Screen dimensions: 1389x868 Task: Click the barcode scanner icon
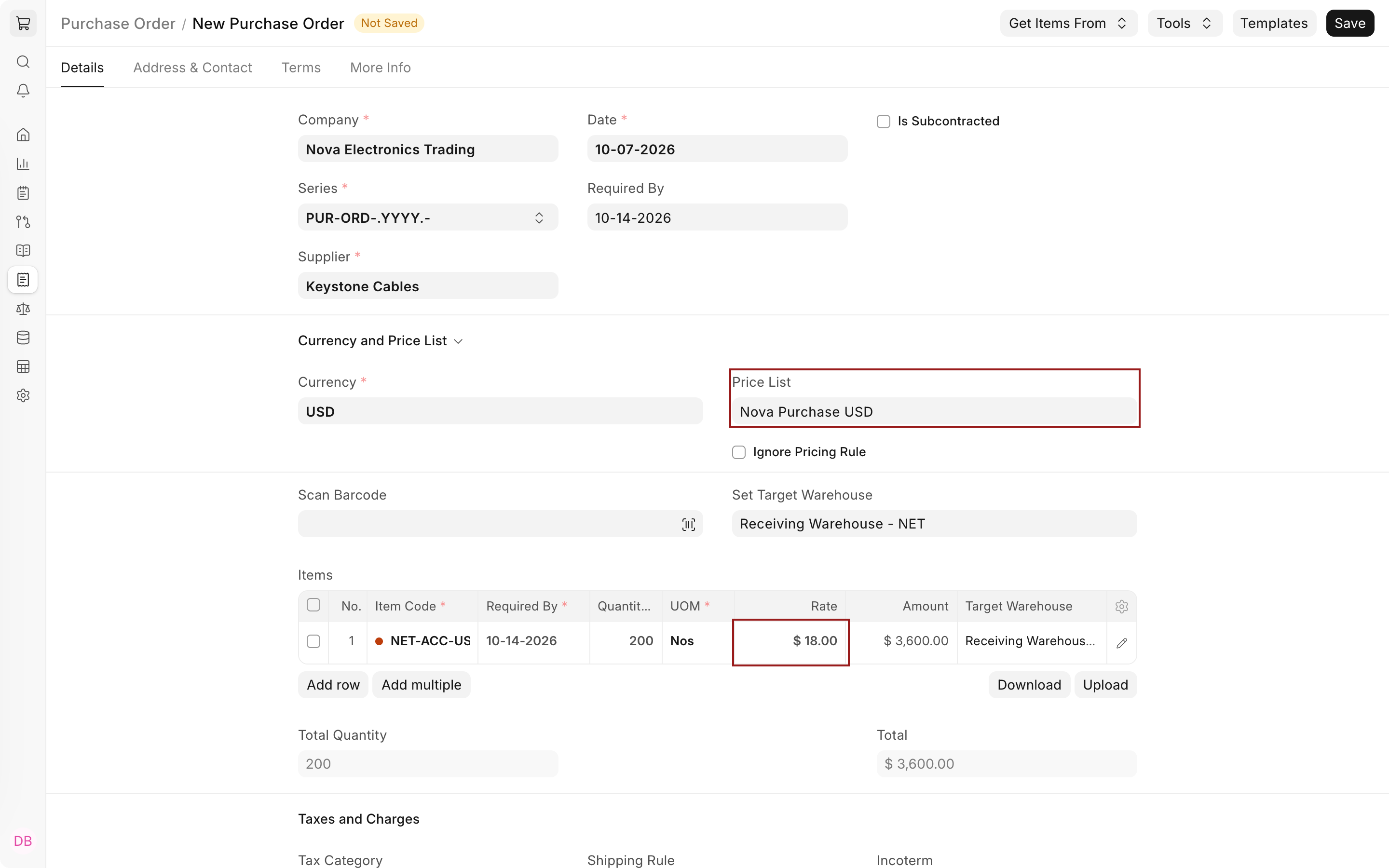pos(688,524)
